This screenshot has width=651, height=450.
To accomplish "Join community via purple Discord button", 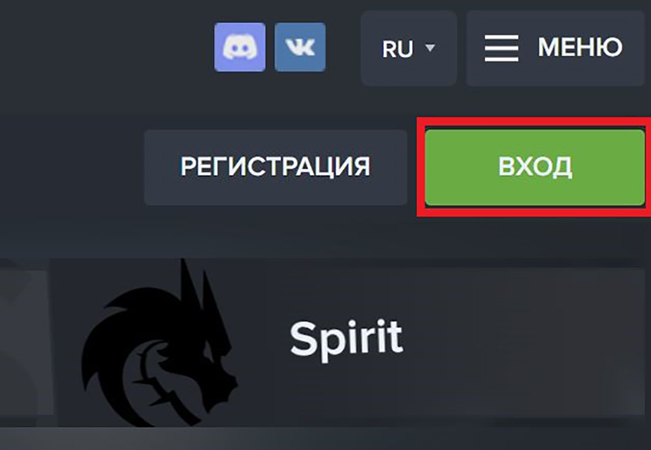I will (240, 47).
